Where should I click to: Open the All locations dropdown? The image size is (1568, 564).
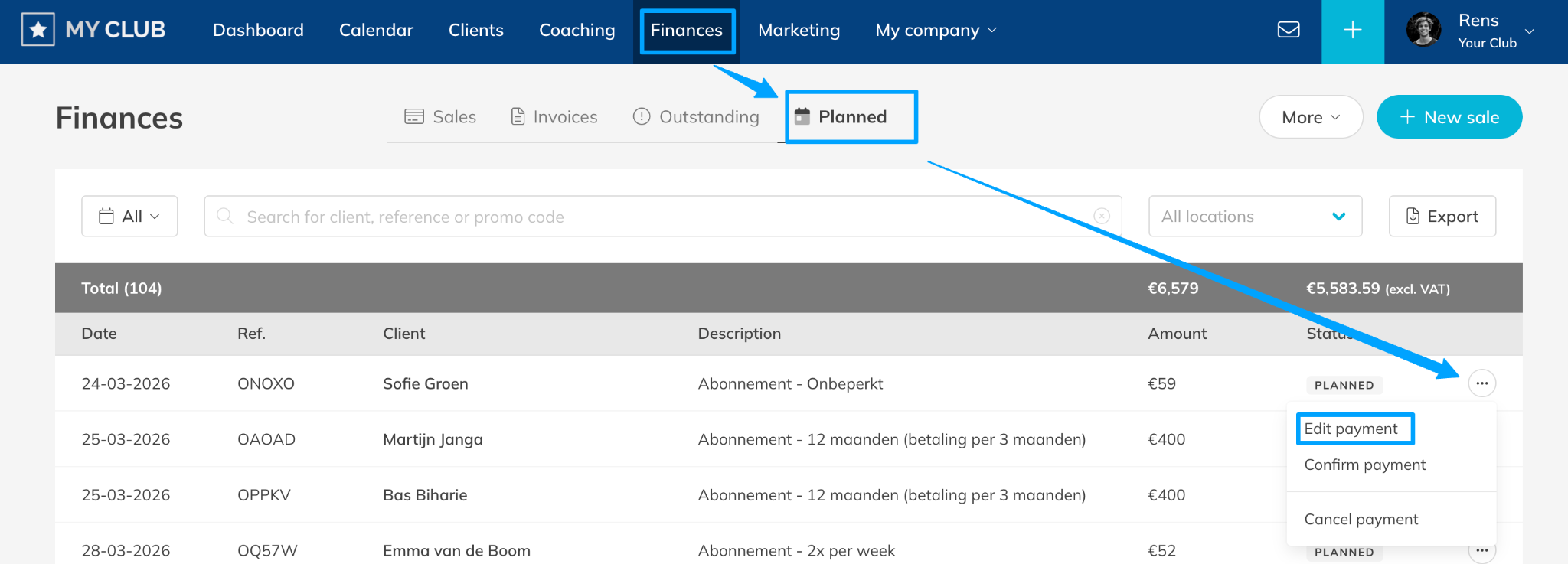(1254, 217)
